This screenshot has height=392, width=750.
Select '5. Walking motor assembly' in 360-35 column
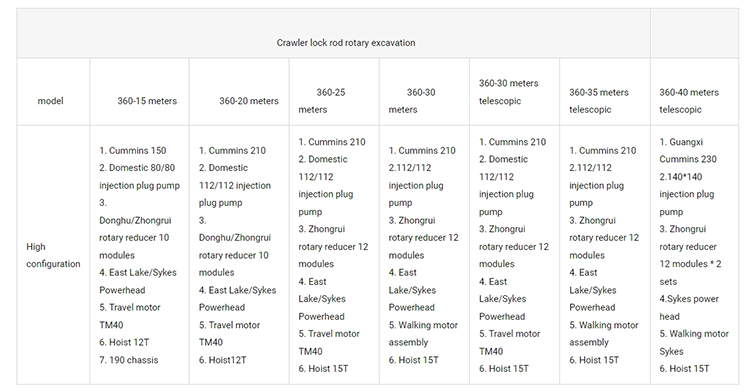pos(604,334)
